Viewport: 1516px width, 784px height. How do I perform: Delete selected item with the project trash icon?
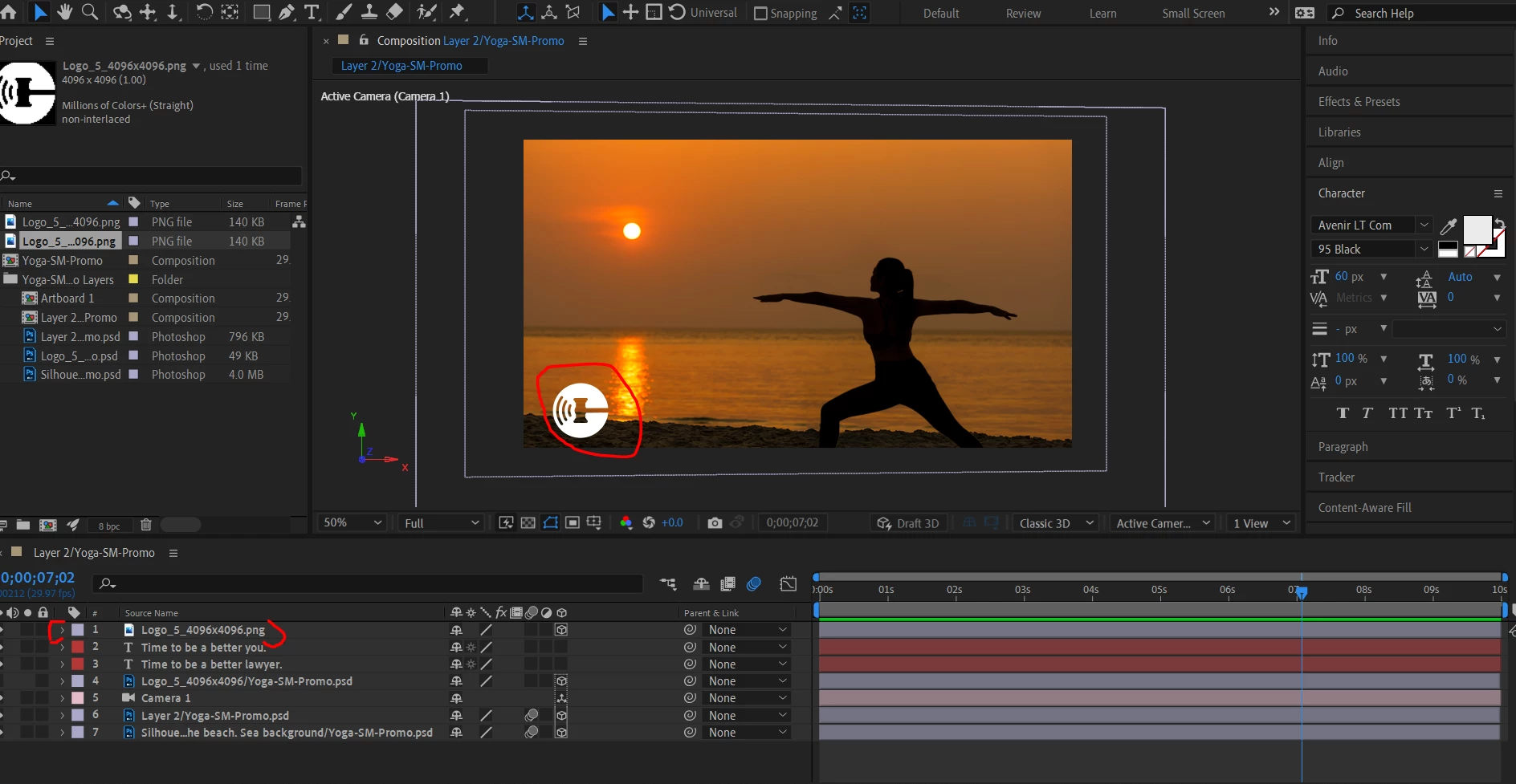pyautogui.click(x=145, y=525)
